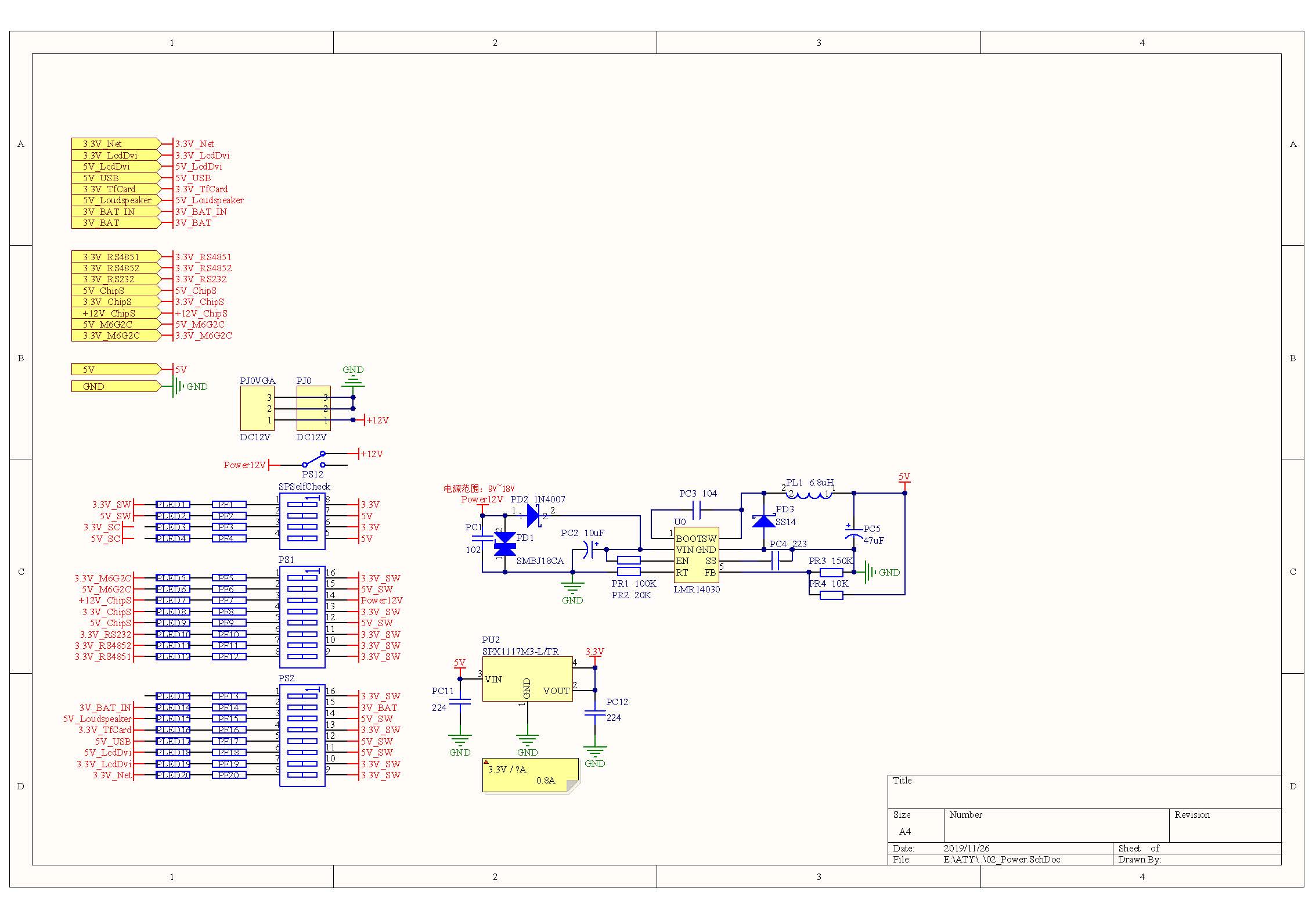Select the yellow 3.3V_Net port
Screen dimensions: 1316x920
116,143
